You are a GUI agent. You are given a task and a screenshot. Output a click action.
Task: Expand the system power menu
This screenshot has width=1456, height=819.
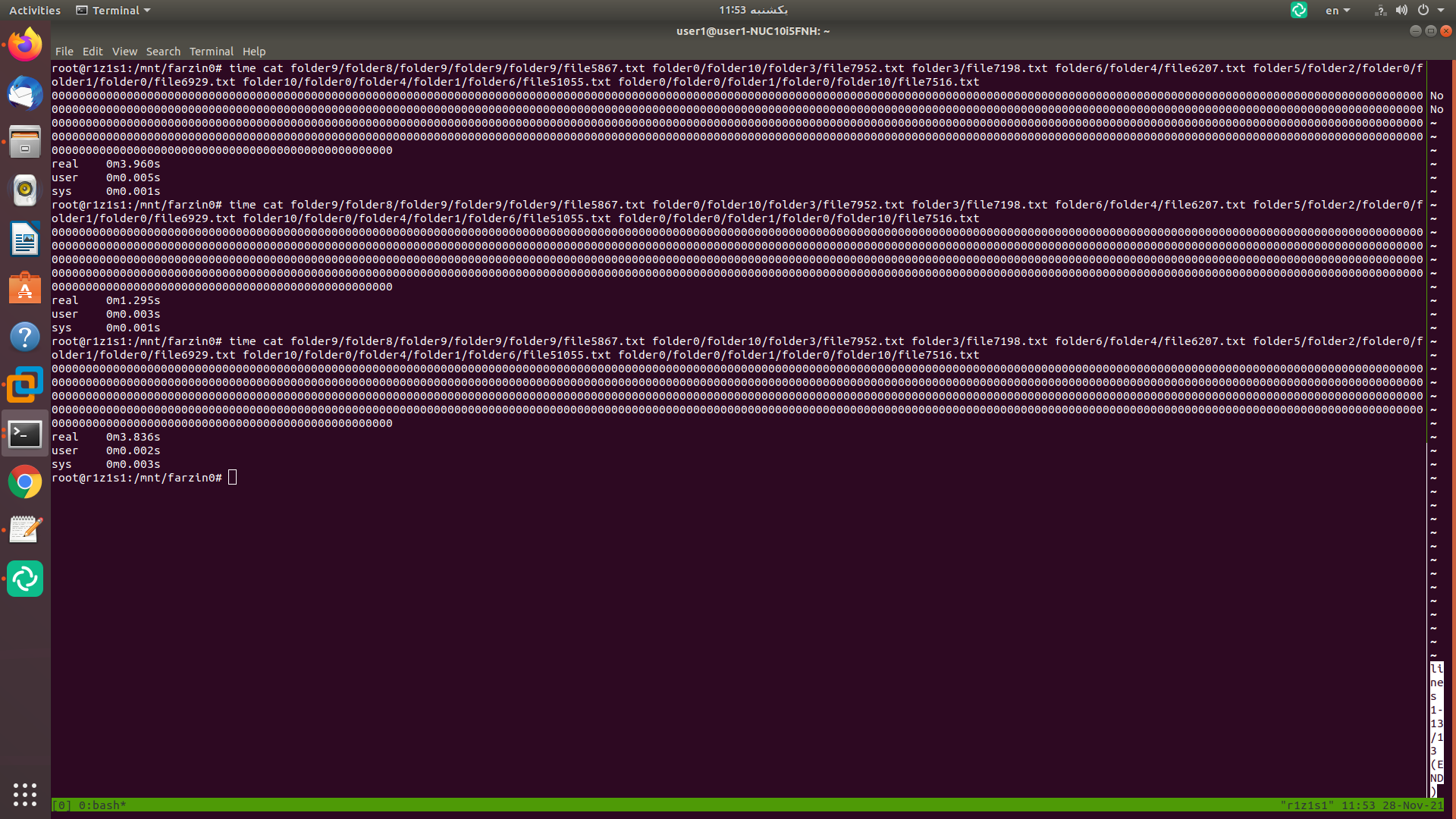[1430, 11]
